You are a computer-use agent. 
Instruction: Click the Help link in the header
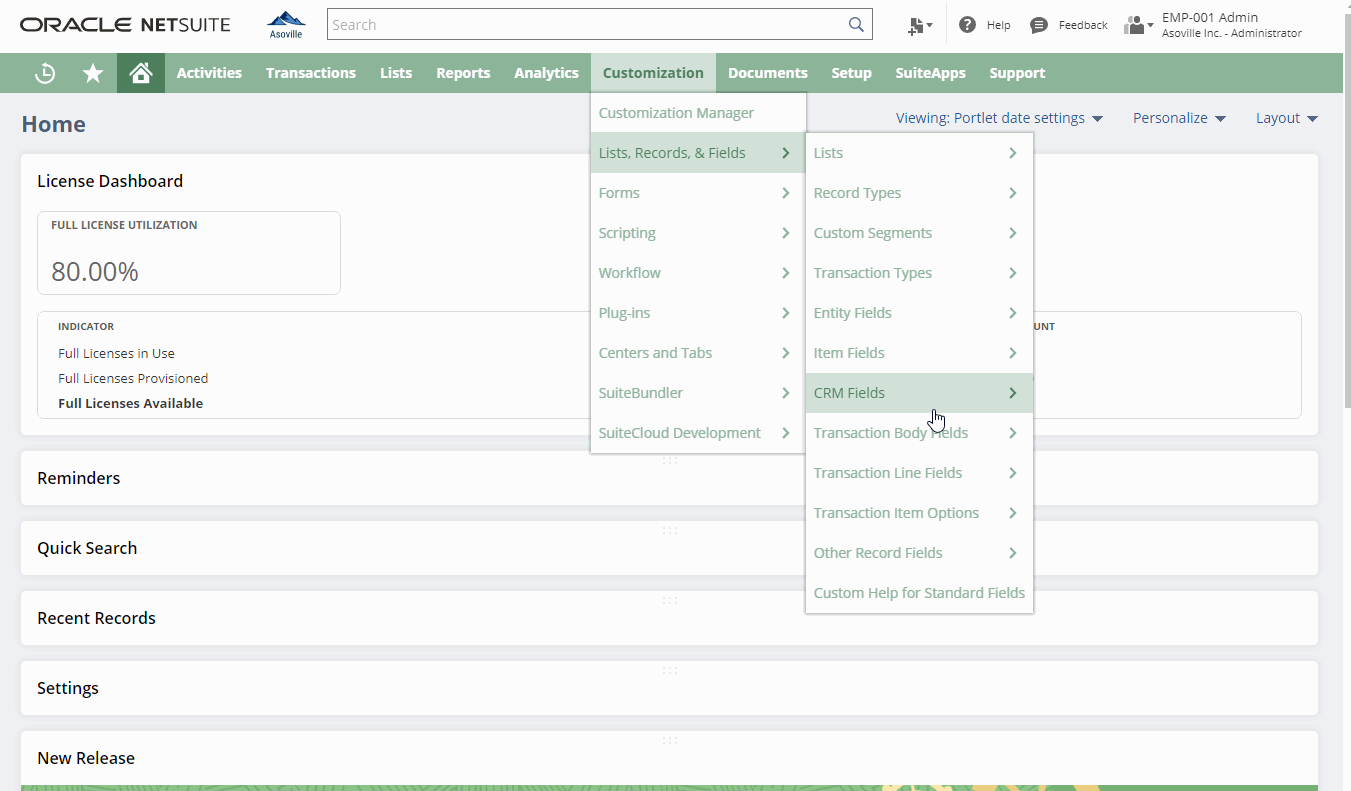click(998, 25)
